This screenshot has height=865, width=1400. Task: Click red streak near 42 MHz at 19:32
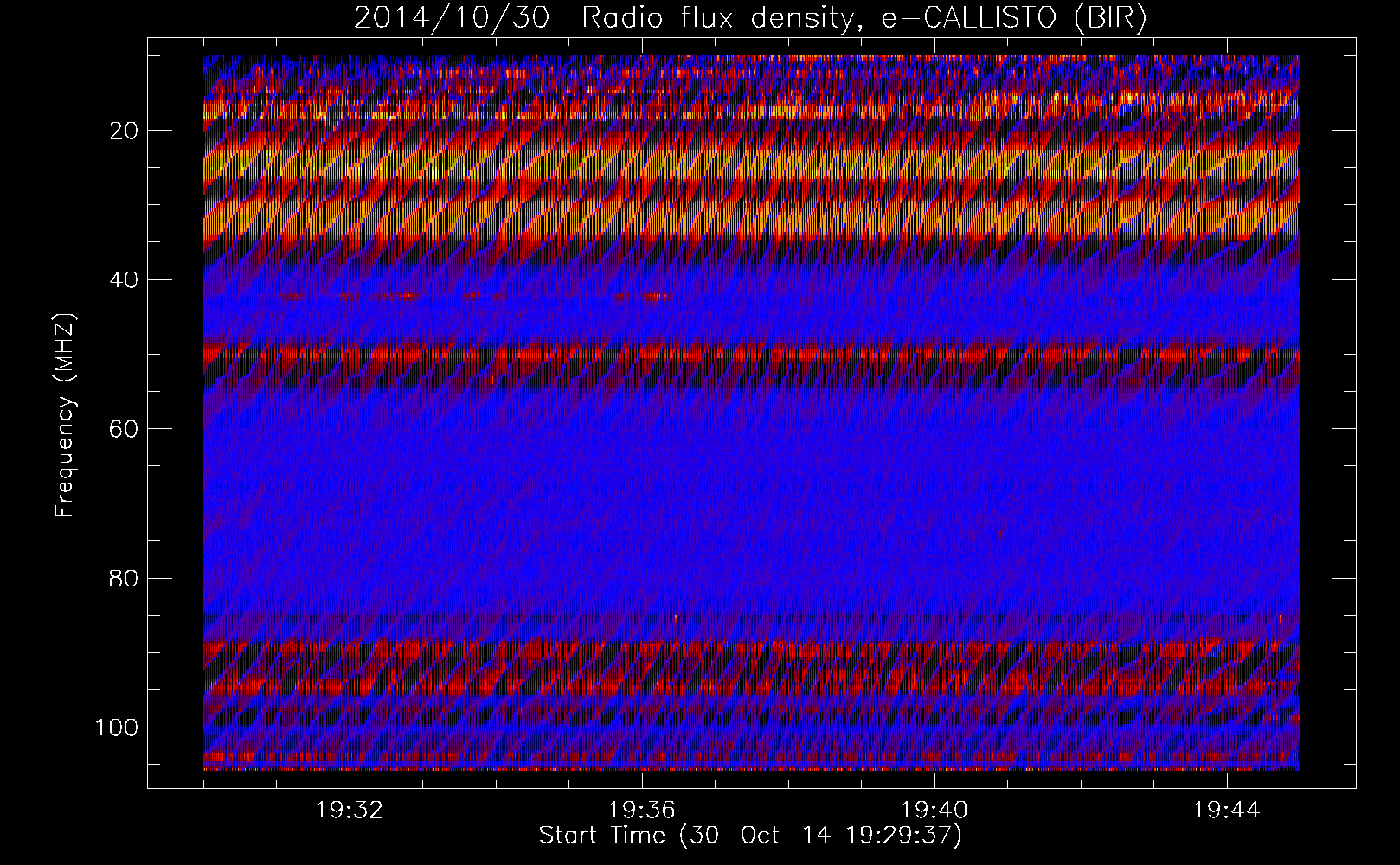click(x=346, y=296)
